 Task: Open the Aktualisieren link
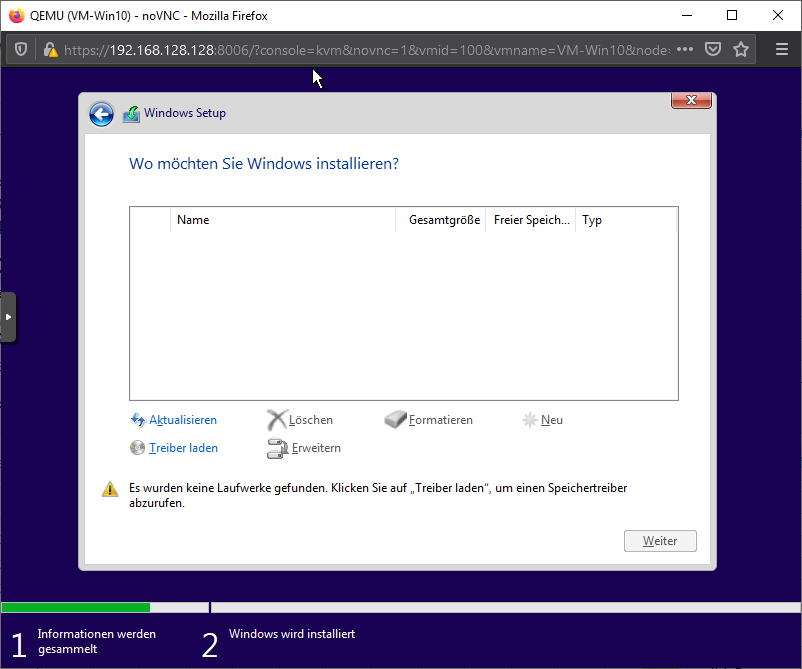[x=183, y=420]
